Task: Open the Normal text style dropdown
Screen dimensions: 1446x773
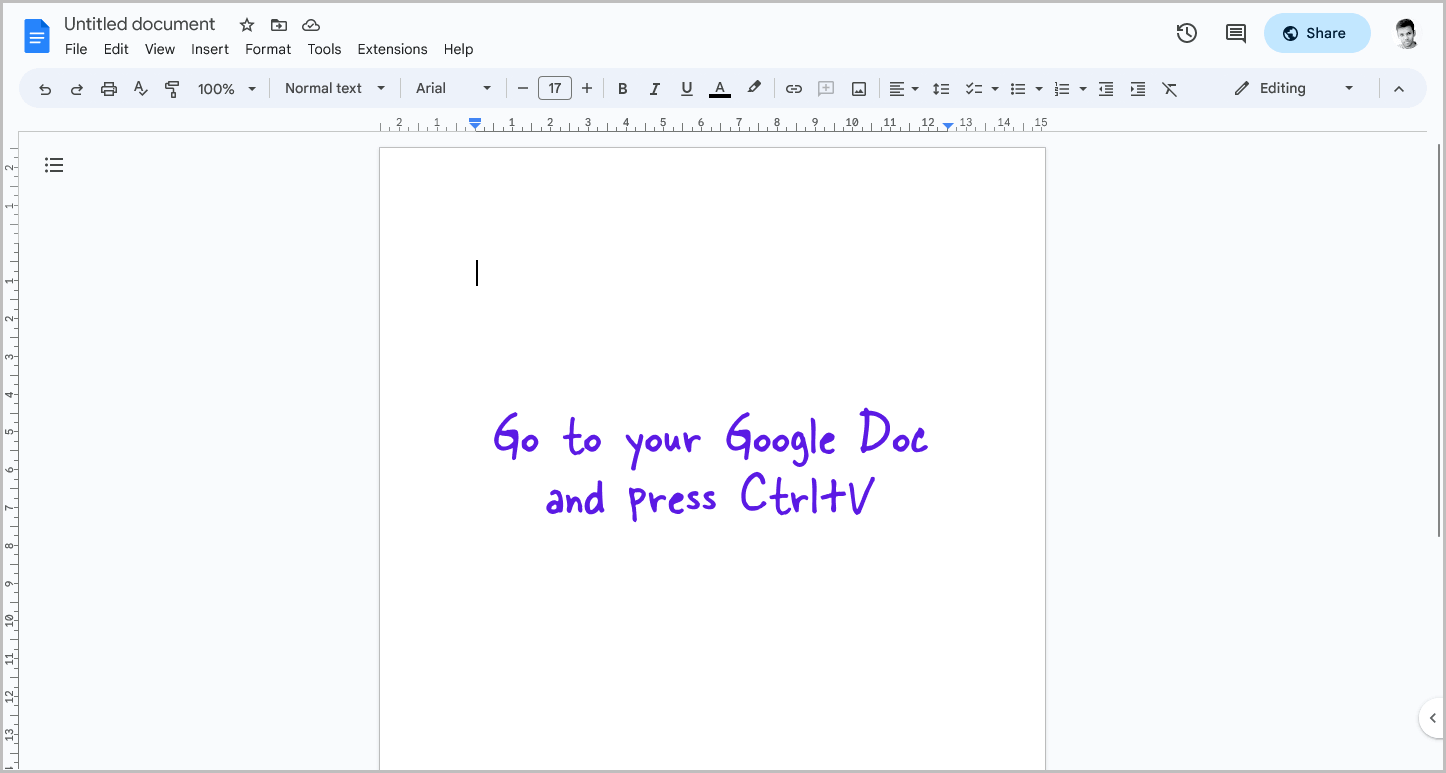Action: (x=335, y=89)
